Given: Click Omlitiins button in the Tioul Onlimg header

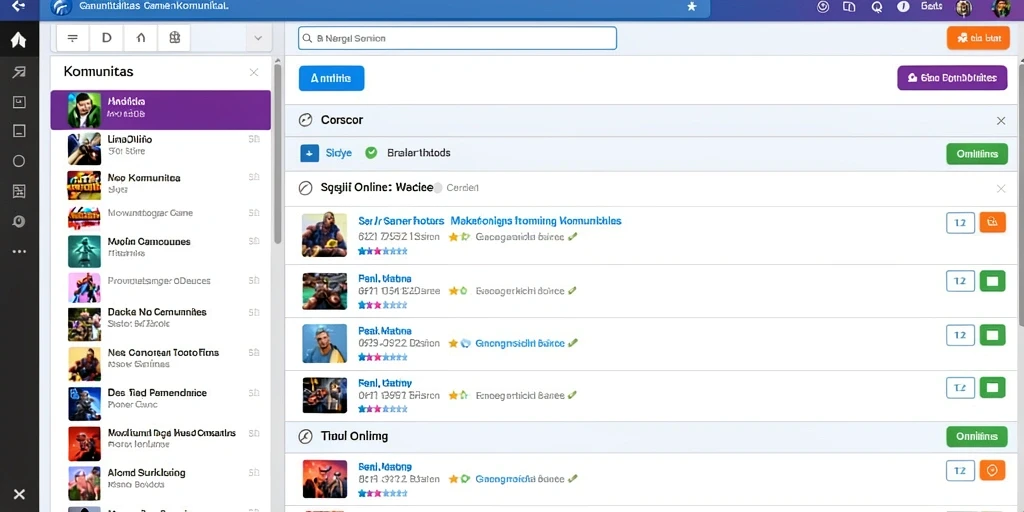Looking at the screenshot, I should 977,436.
